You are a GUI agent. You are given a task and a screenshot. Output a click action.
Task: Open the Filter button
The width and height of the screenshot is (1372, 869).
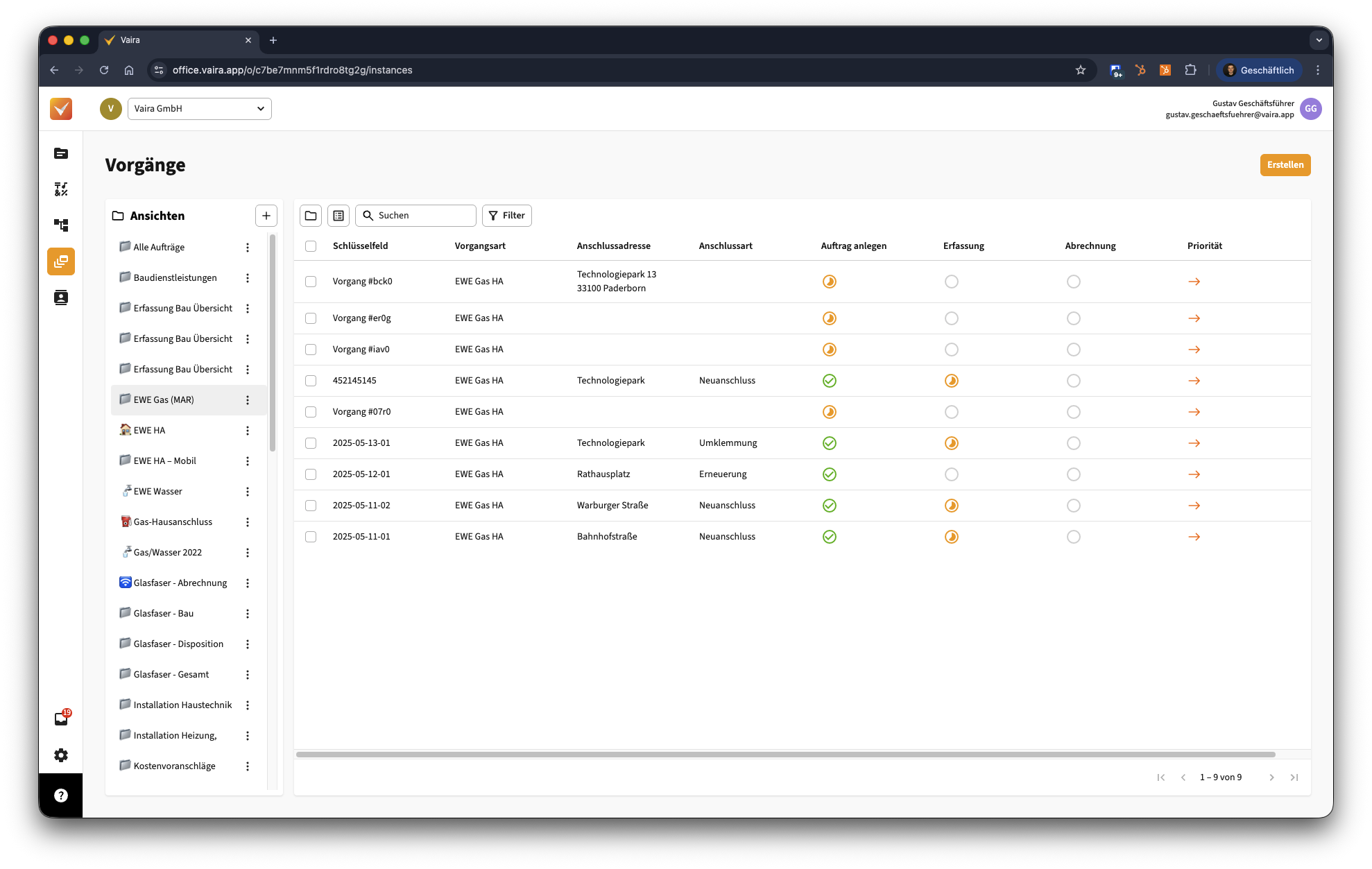(507, 216)
